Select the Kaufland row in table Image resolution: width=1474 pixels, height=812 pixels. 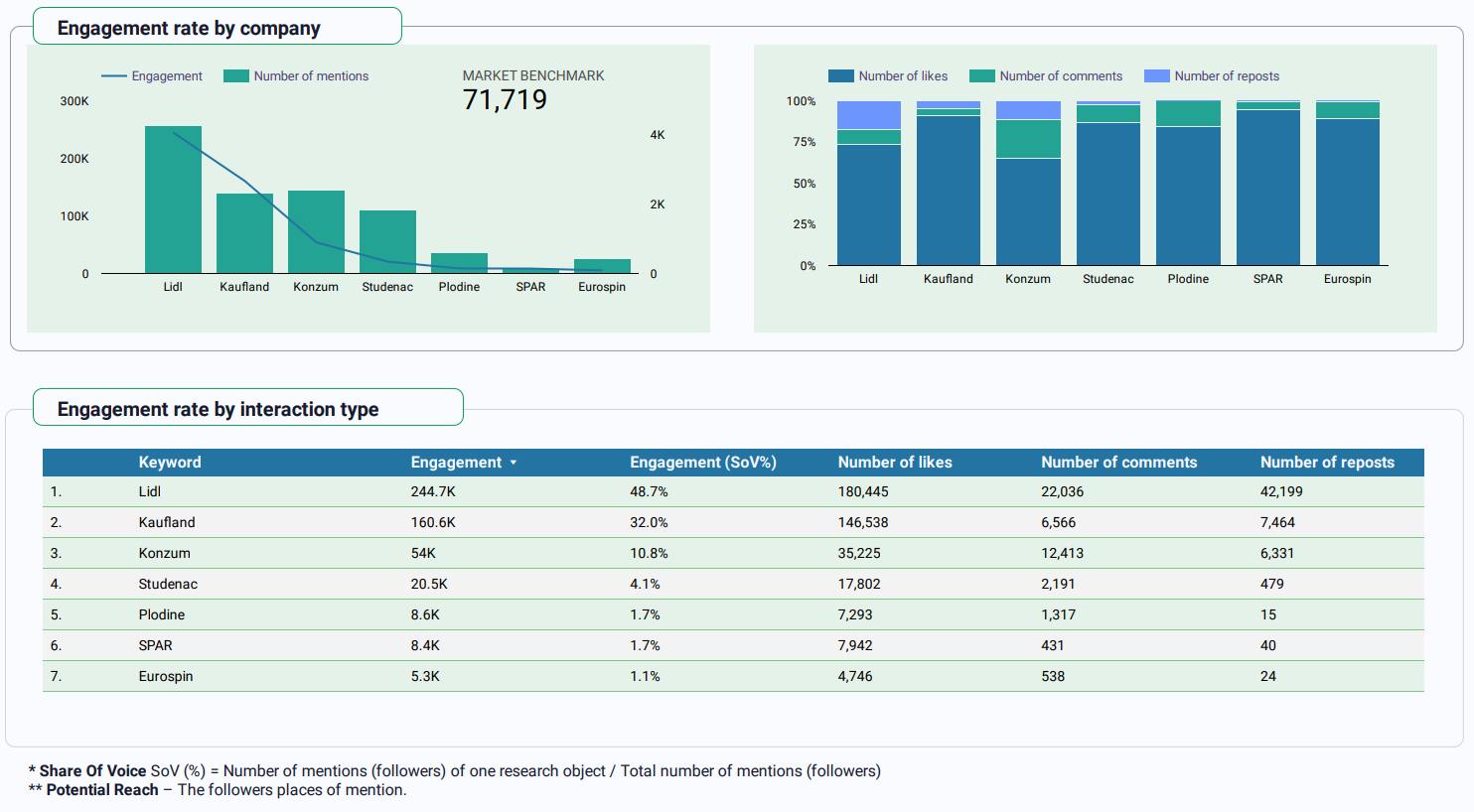pyautogui.click(x=167, y=522)
